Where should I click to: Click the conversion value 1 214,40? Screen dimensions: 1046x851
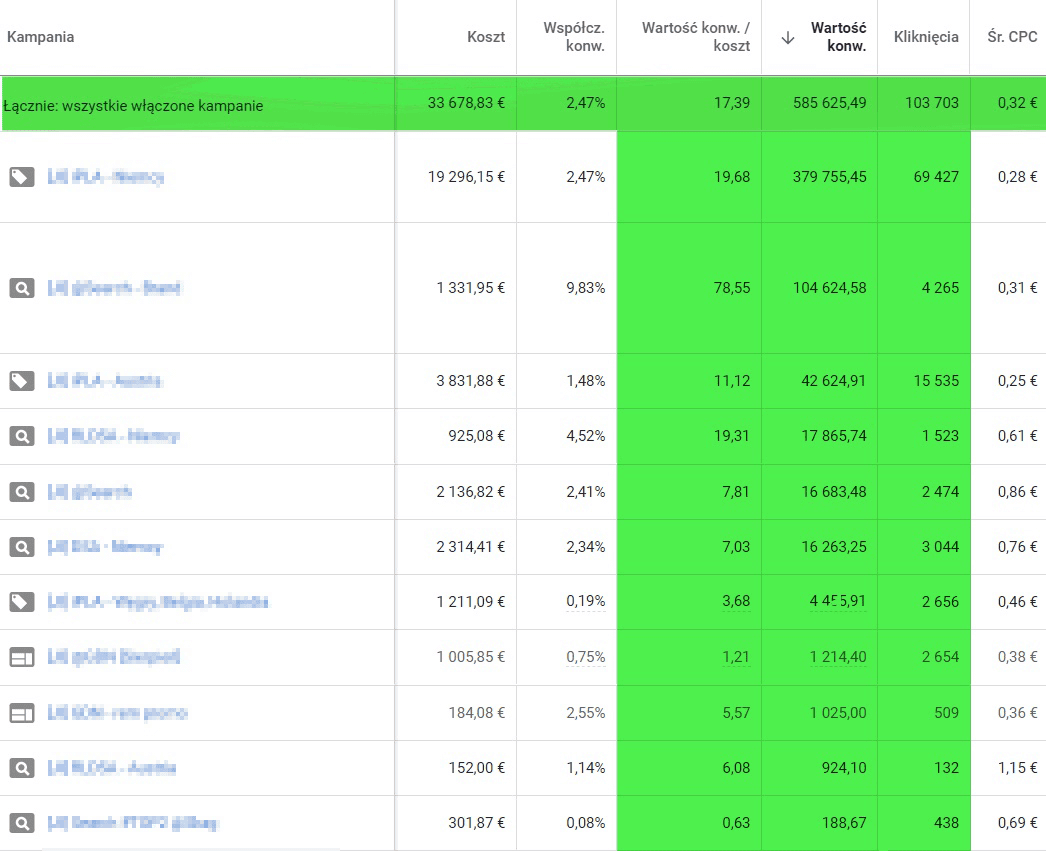tap(838, 658)
